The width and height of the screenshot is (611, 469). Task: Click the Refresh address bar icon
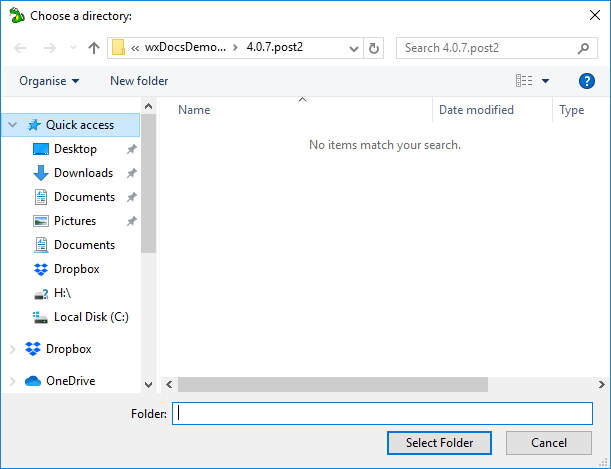(374, 48)
